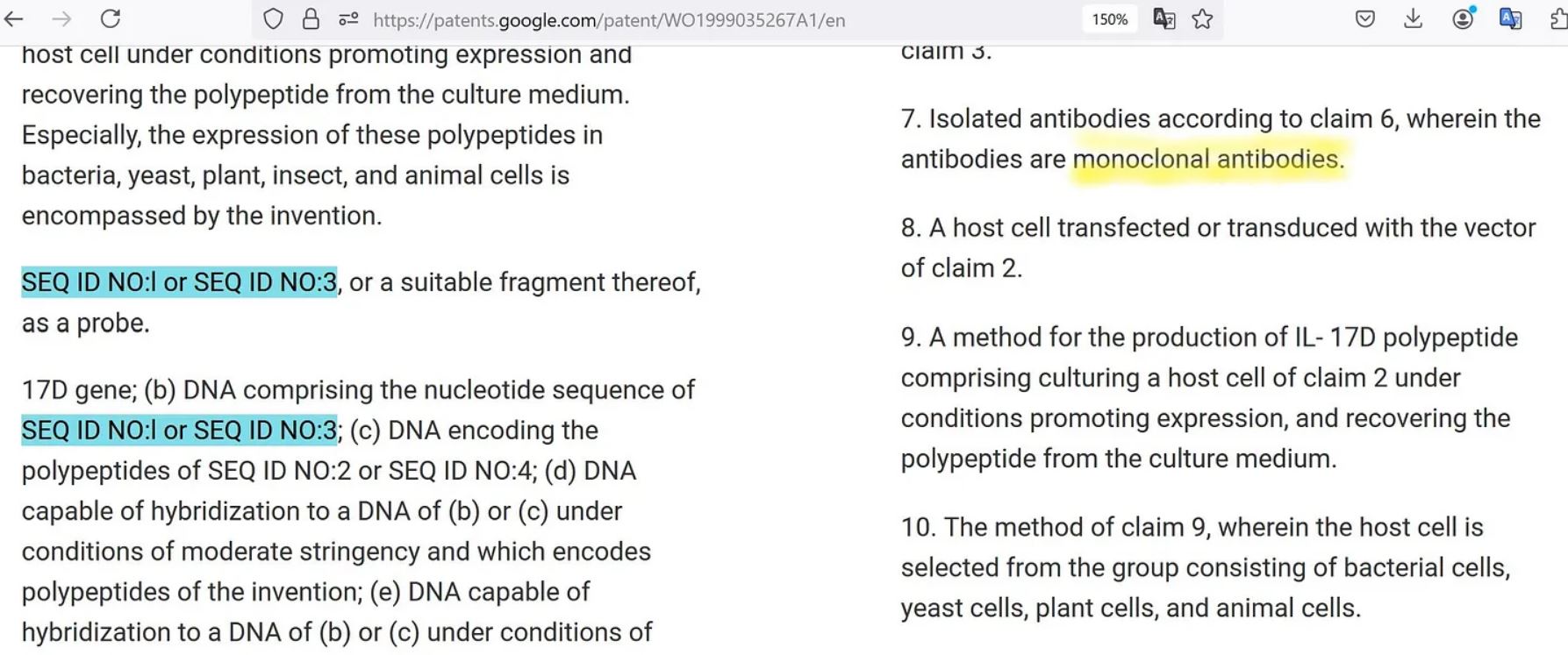The image size is (1568, 655).
Task: Open the site permissions icon
Action: point(348,19)
